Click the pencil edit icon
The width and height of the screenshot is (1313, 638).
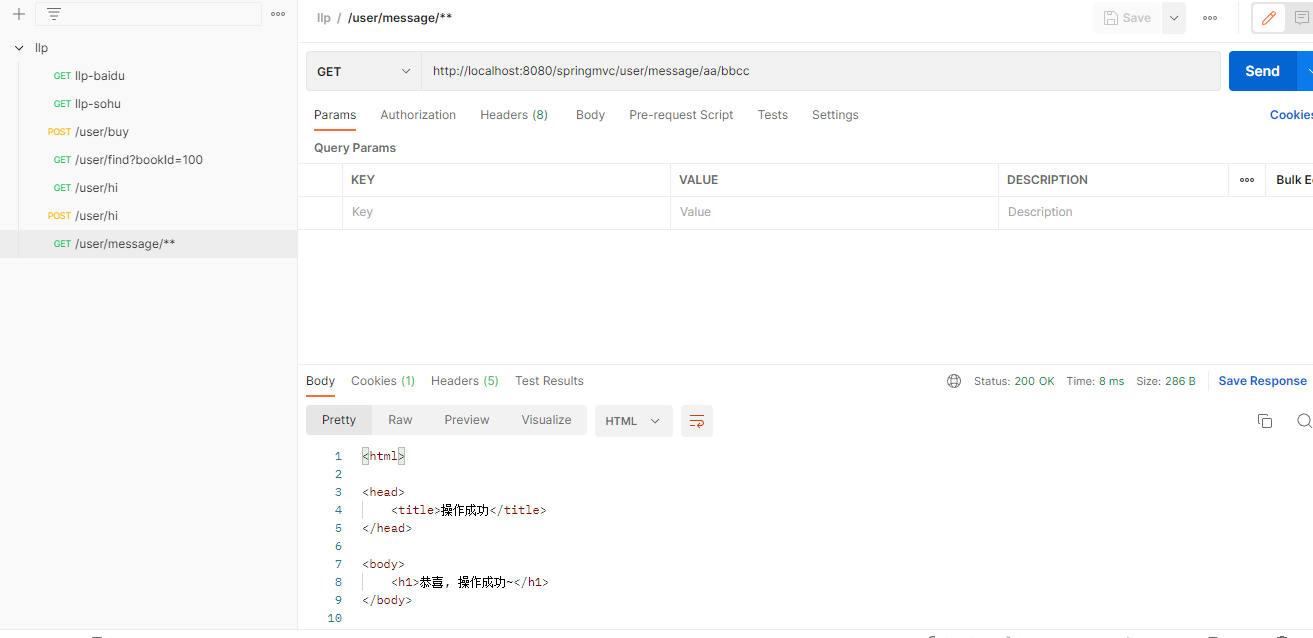[1268, 18]
